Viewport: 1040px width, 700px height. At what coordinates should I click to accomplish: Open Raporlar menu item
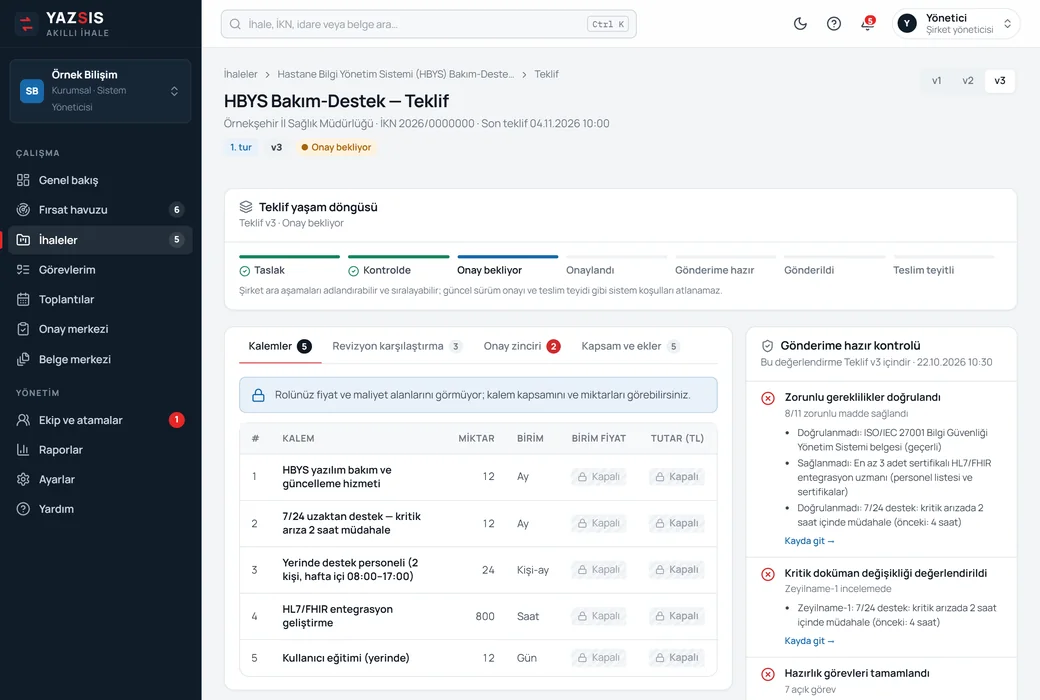100,450
